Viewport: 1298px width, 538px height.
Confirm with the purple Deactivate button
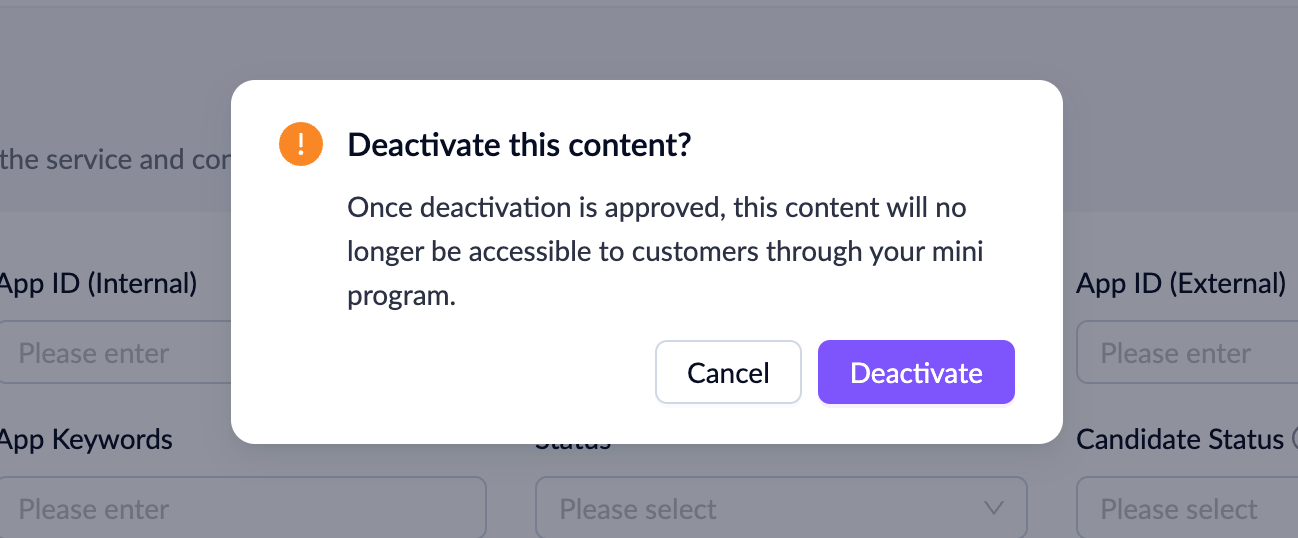pyautogui.click(x=916, y=373)
